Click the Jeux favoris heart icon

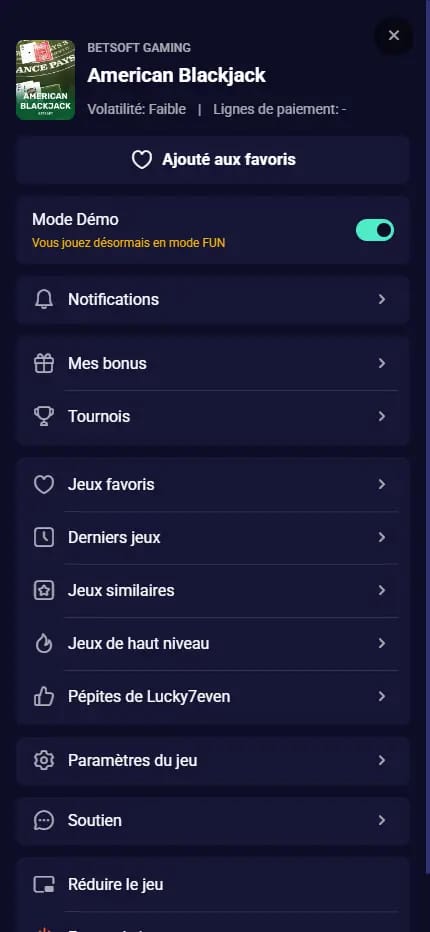pos(43,484)
